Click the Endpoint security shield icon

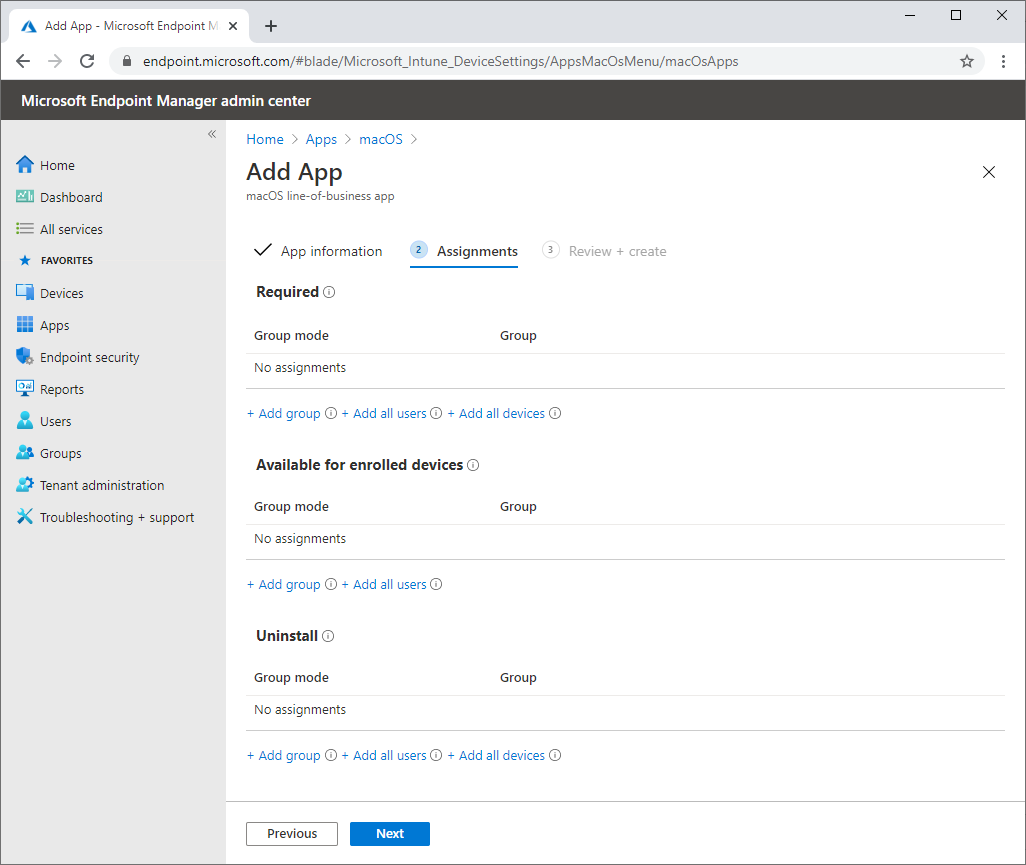[25, 357]
